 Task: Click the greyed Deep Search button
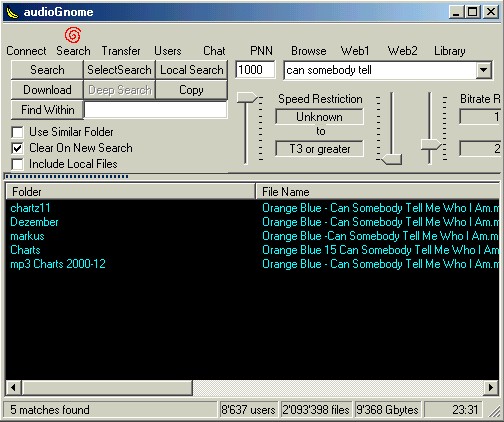119,90
